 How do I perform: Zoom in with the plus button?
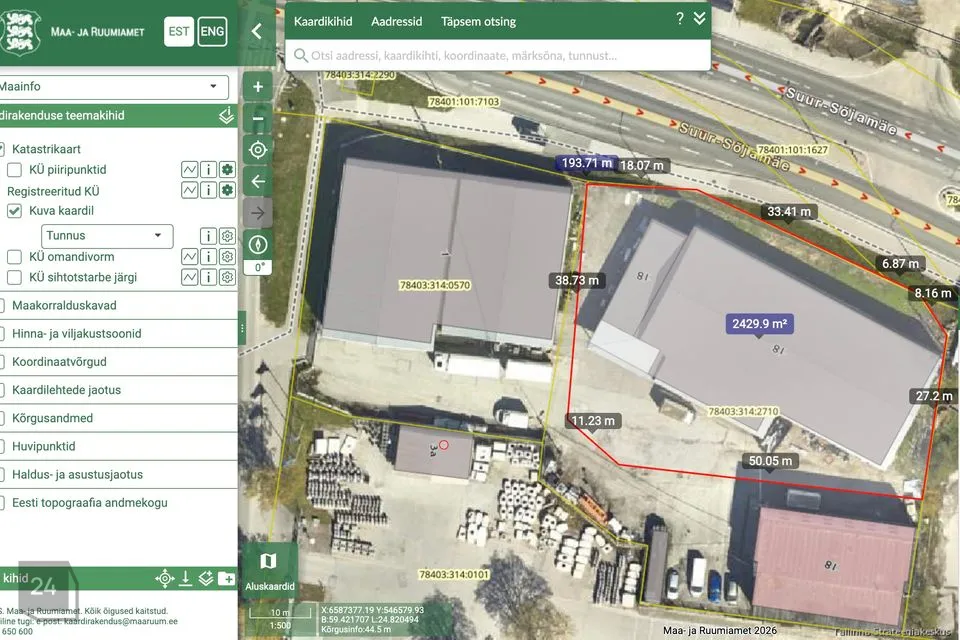pyautogui.click(x=258, y=86)
